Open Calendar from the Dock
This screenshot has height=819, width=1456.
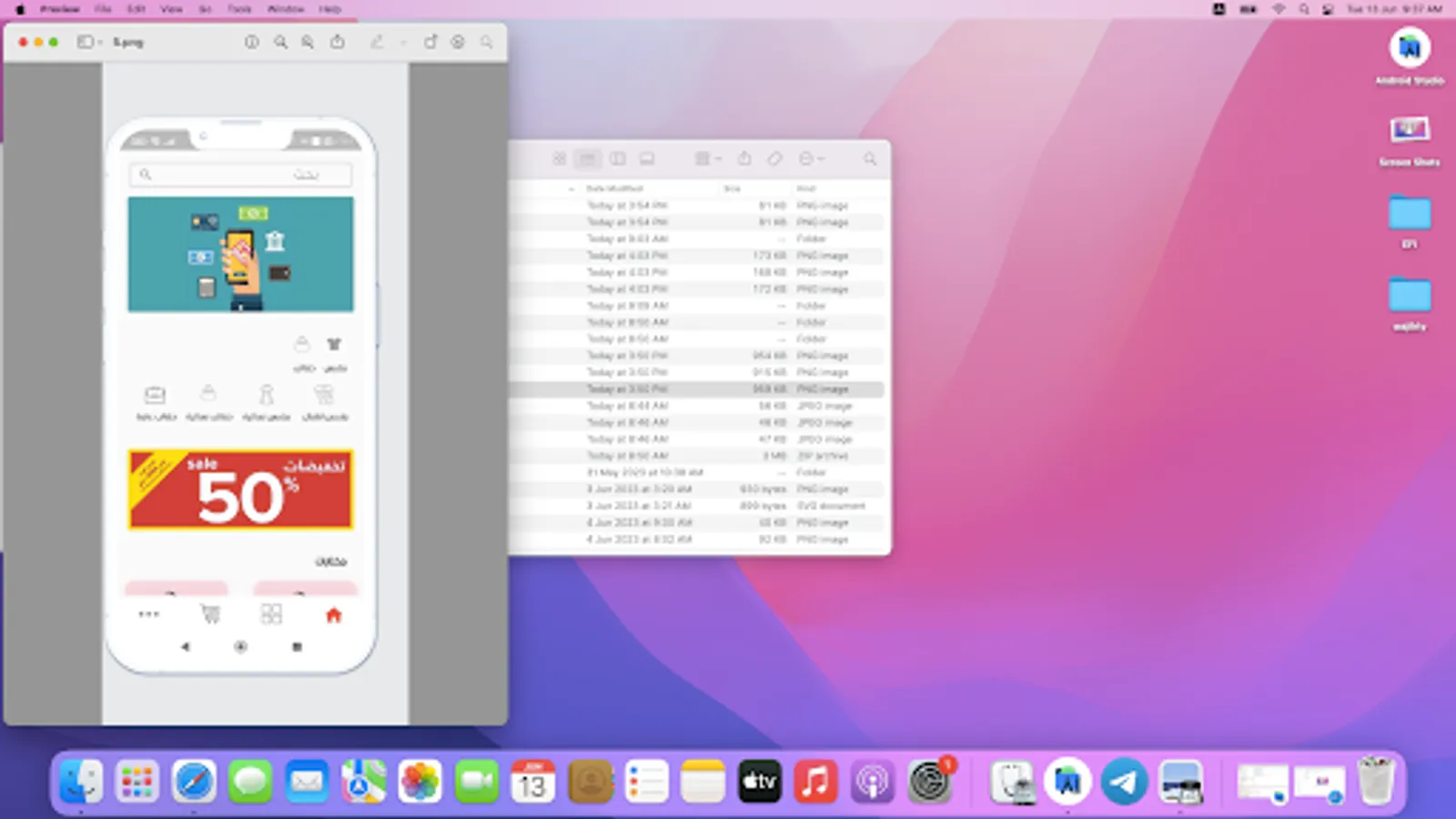tap(533, 782)
